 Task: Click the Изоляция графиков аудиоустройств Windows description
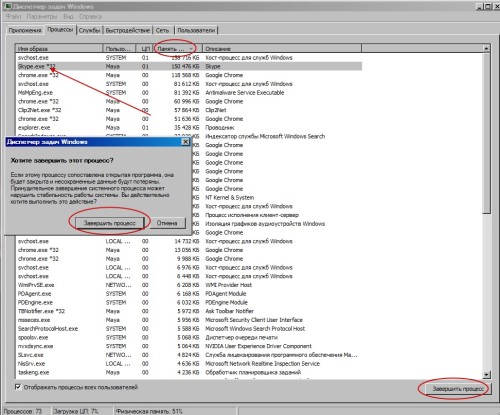point(265,224)
